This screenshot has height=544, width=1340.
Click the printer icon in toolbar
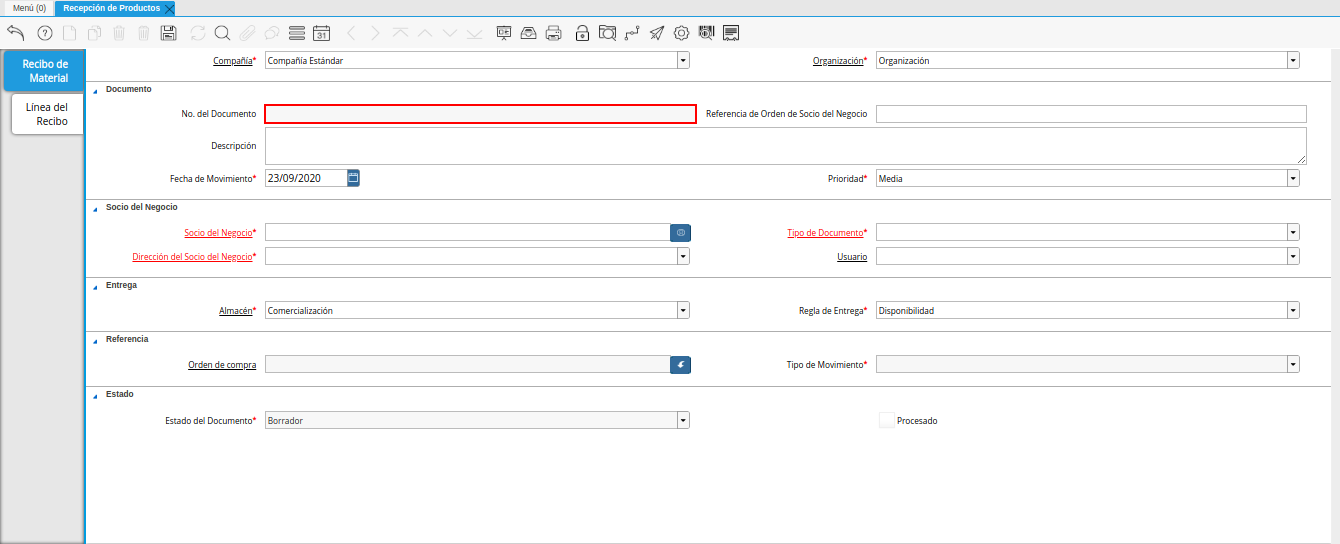click(554, 33)
